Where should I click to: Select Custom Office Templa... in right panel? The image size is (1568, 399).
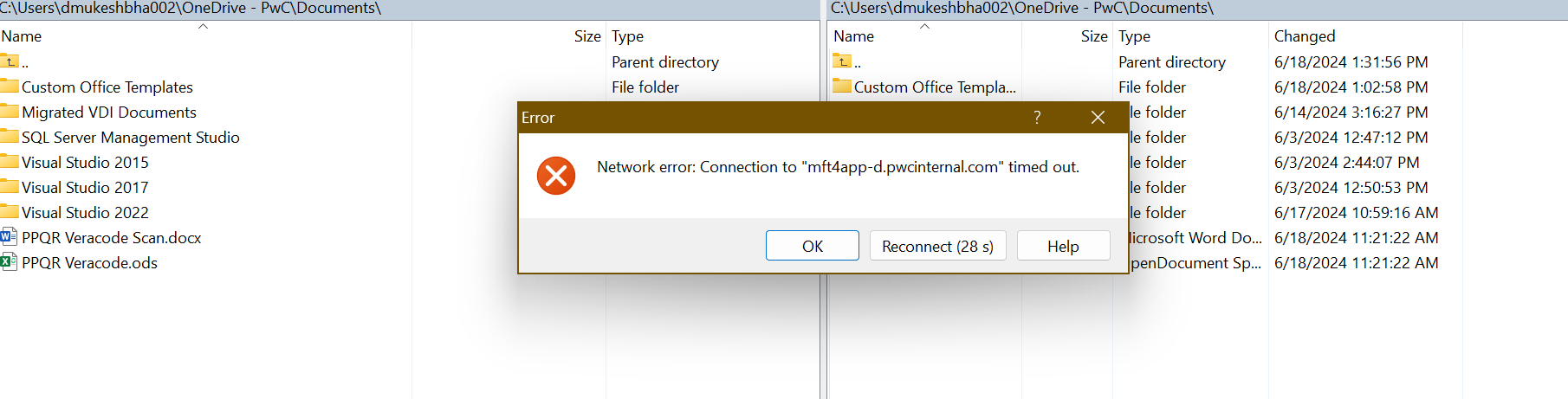(934, 87)
